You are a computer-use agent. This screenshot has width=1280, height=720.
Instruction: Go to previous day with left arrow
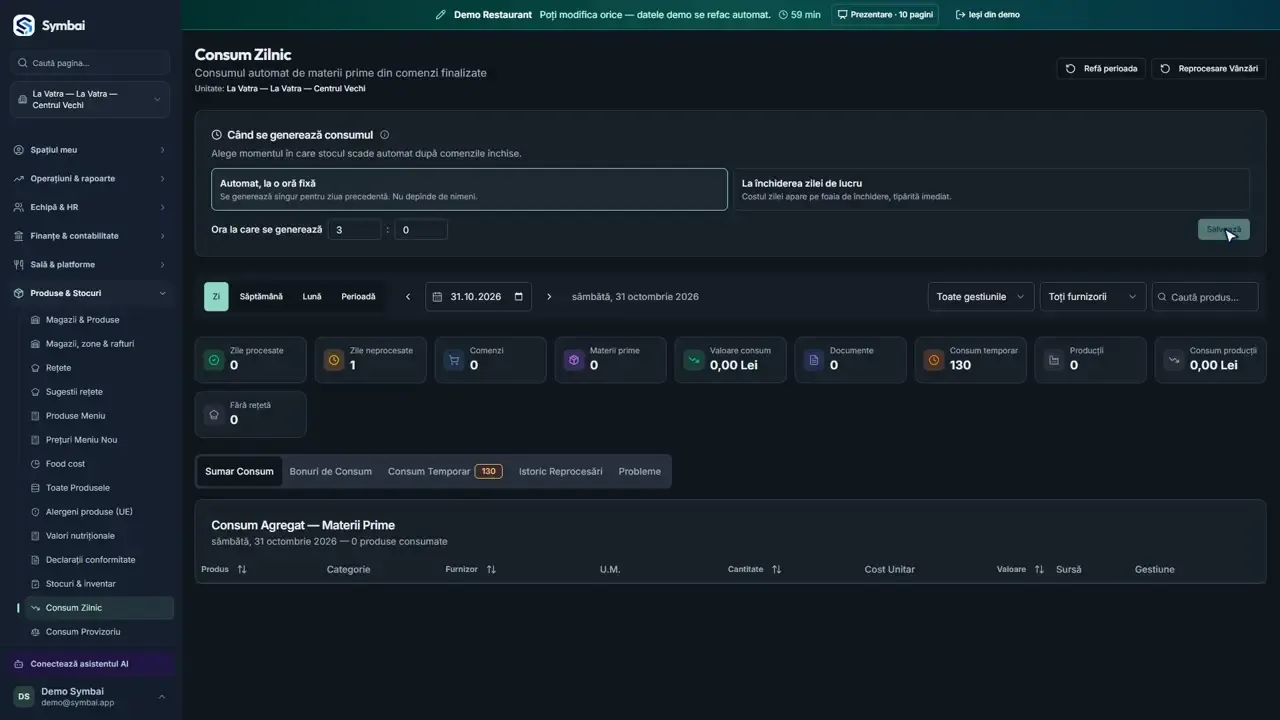[408, 297]
